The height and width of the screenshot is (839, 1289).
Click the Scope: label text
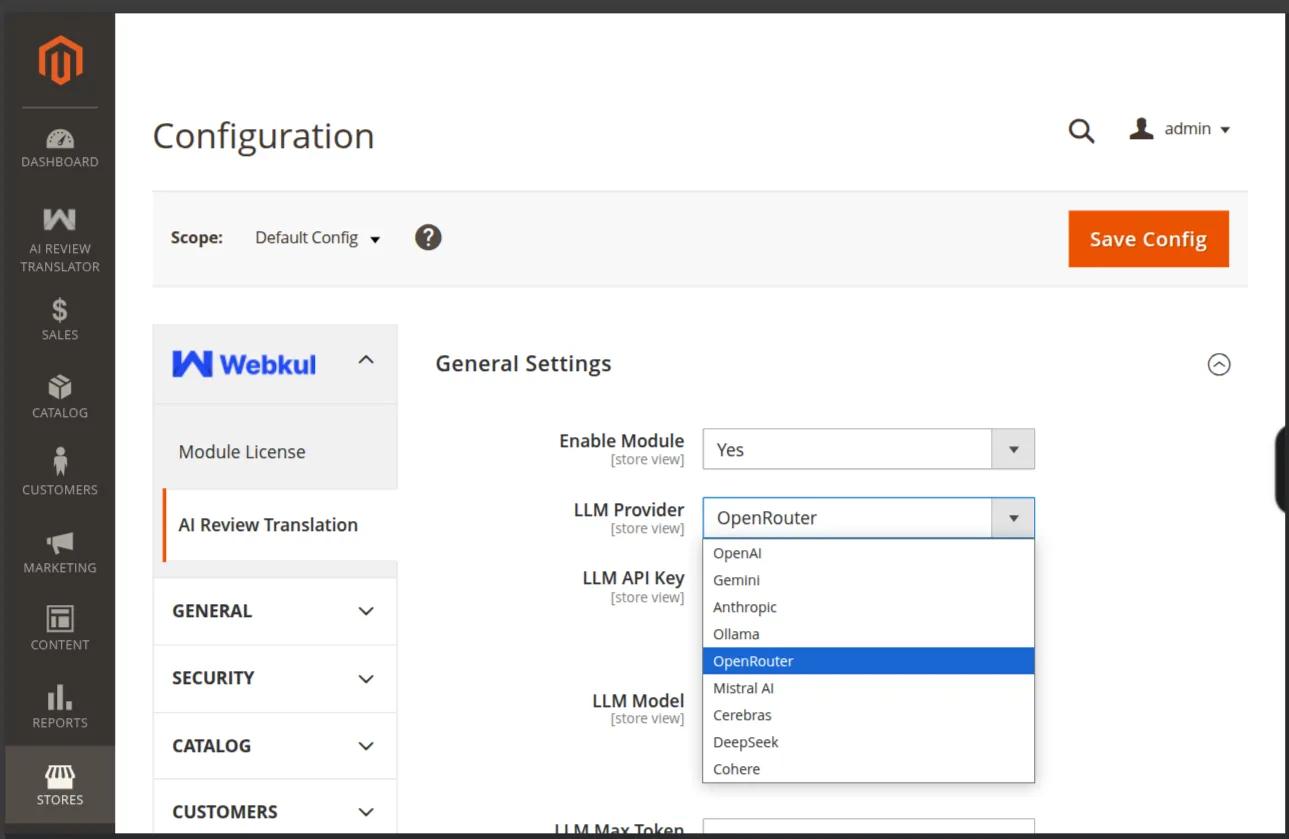point(197,238)
